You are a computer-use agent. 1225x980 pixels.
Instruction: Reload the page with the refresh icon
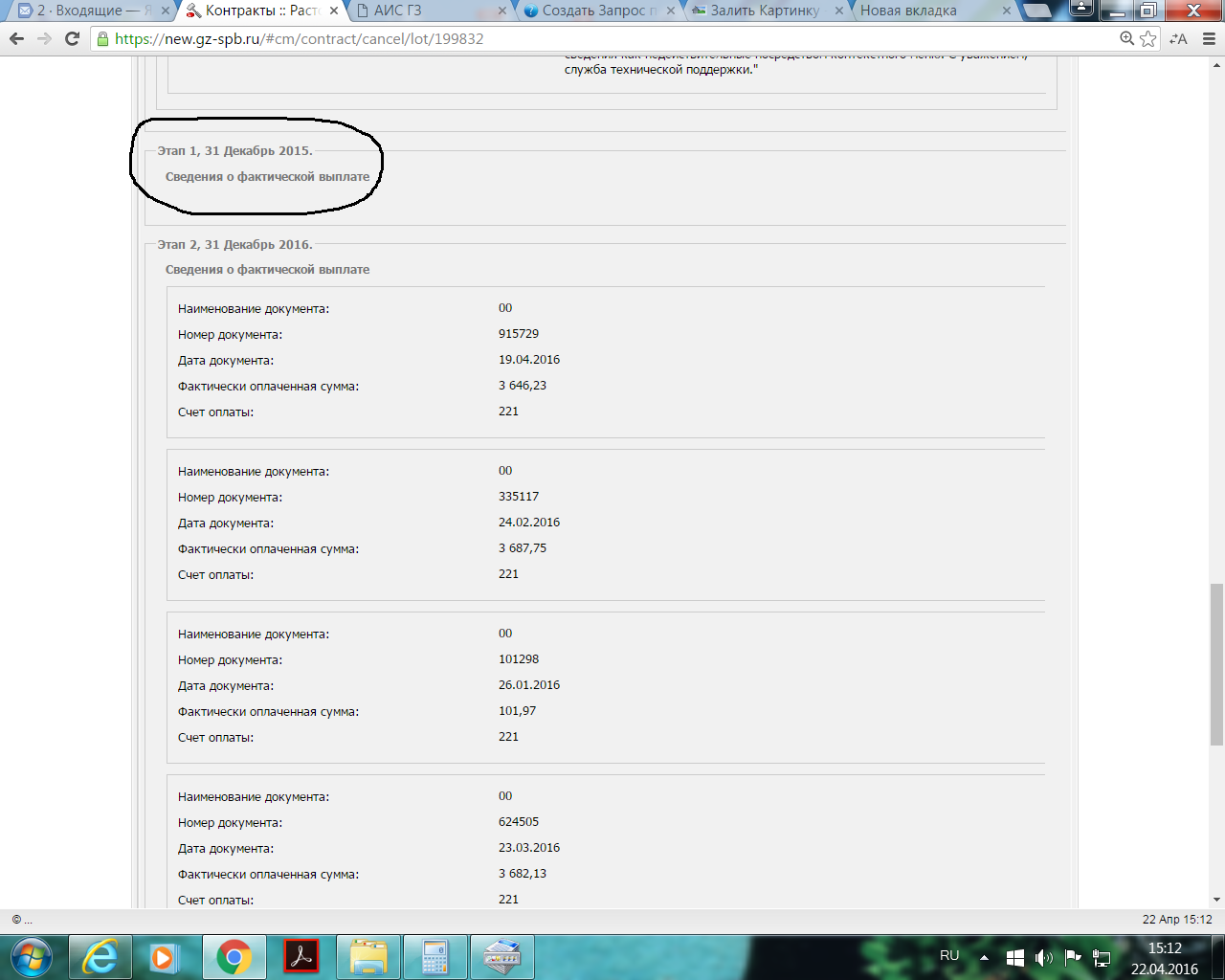pos(72,39)
